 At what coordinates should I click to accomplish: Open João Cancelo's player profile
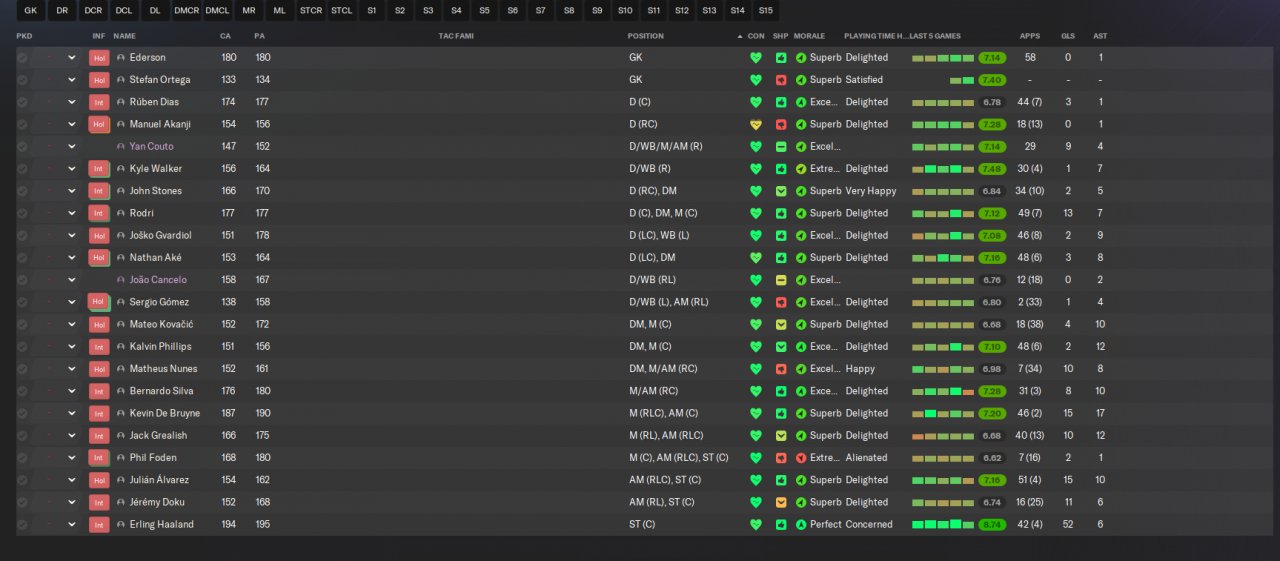[158, 280]
